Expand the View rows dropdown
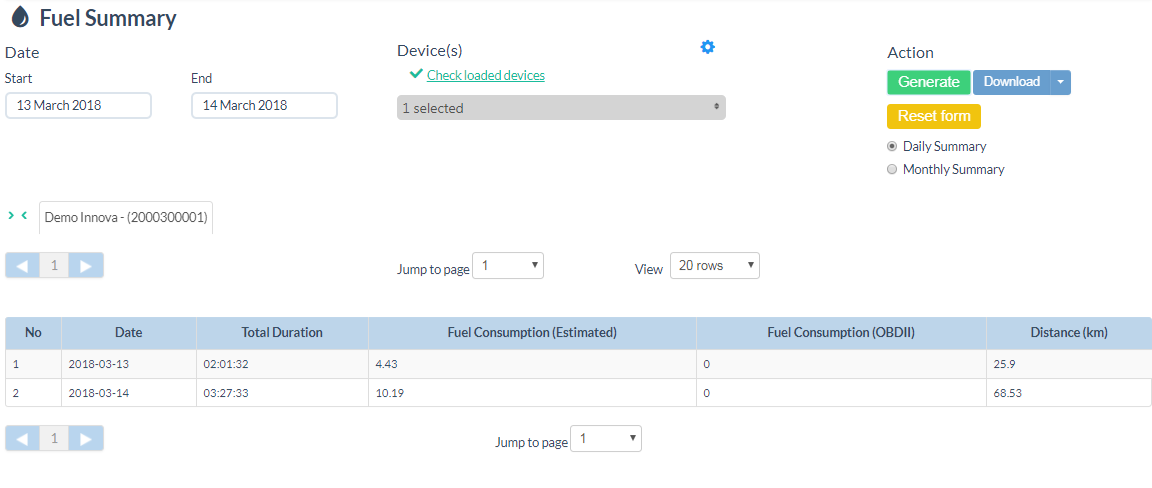Image resolution: width=1152 pixels, height=488 pixels. [x=714, y=266]
